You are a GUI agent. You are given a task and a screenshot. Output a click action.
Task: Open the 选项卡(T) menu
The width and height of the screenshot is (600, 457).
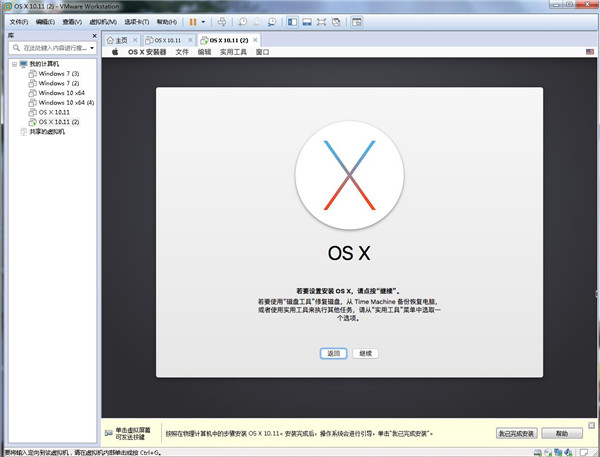(x=137, y=22)
